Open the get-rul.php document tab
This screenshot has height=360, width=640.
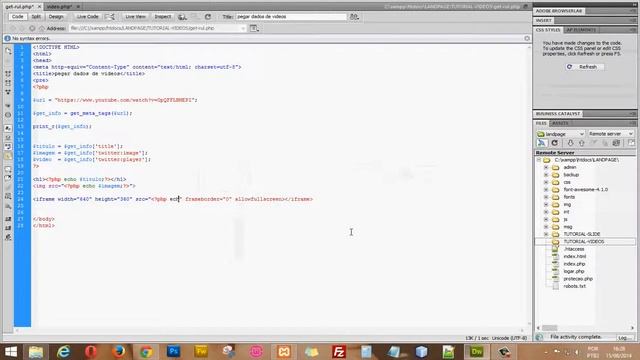(19, 7)
